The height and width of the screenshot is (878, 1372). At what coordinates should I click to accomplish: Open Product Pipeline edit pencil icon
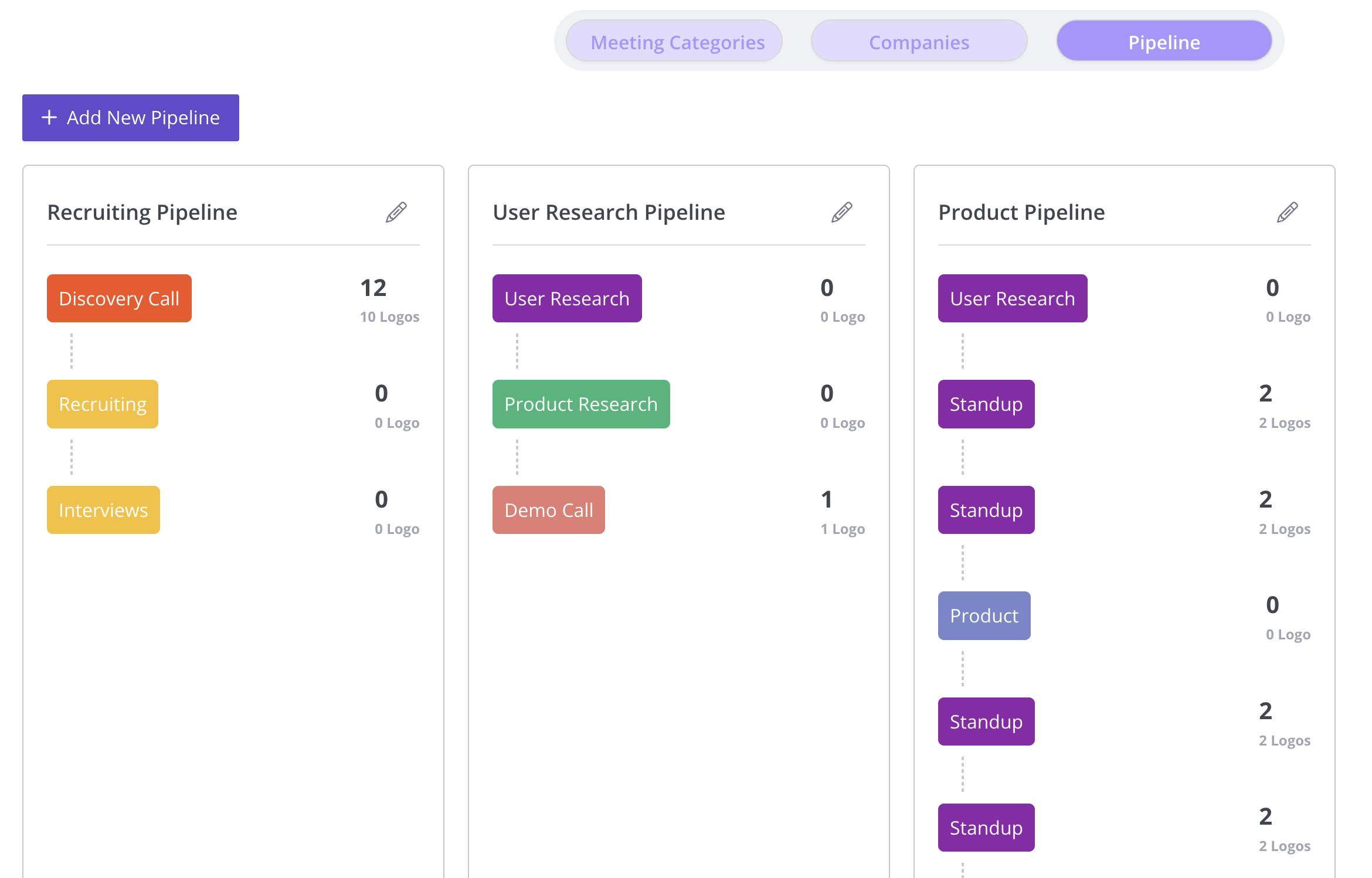pos(1288,212)
